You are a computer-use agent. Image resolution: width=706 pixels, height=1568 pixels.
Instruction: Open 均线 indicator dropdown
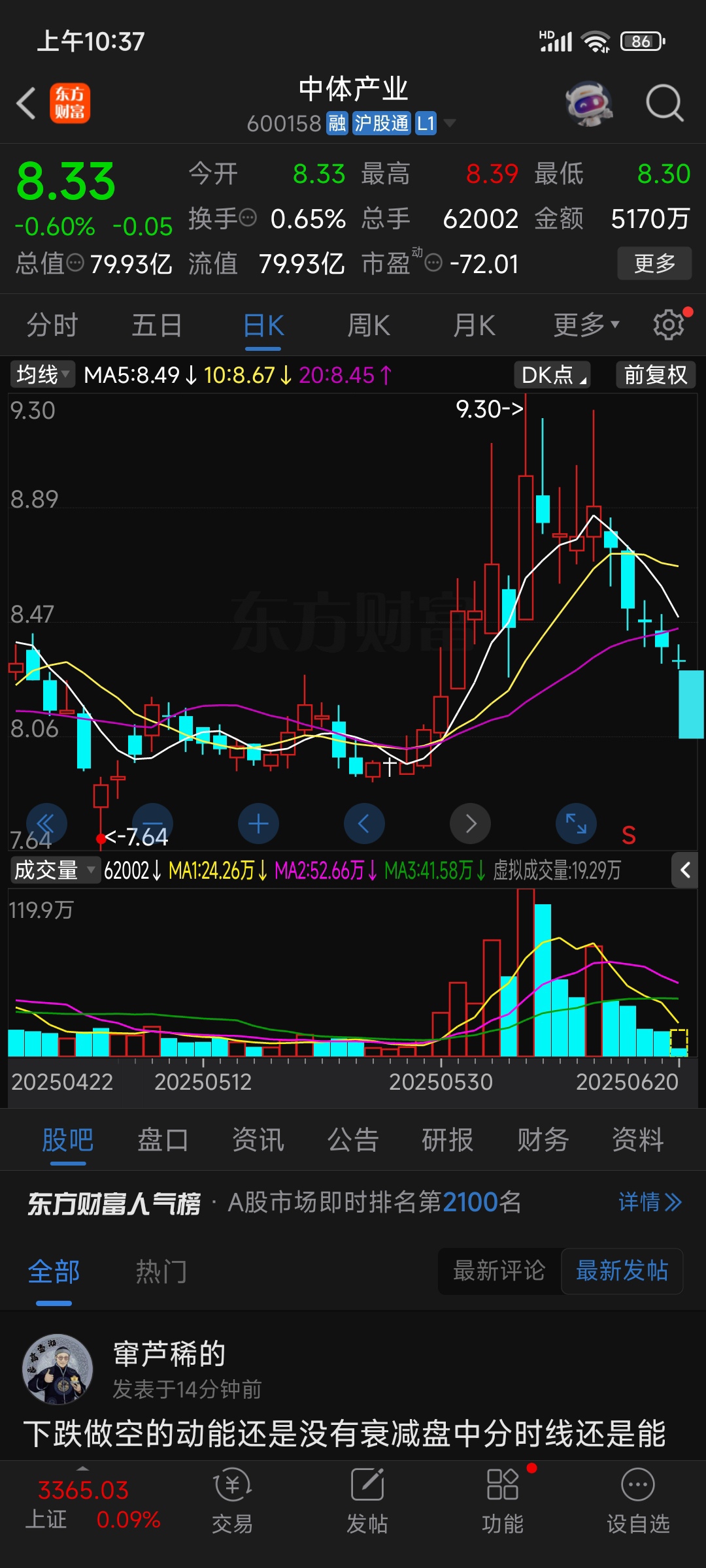click(42, 374)
